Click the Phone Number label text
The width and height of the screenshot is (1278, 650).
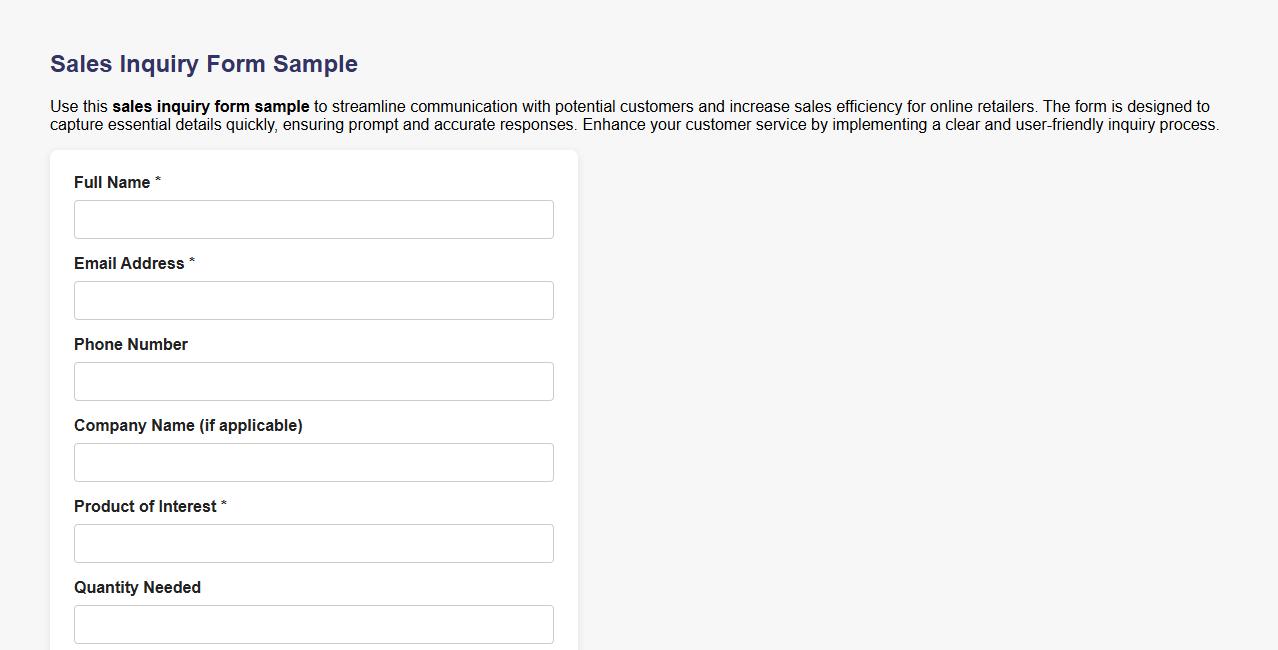tap(131, 344)
